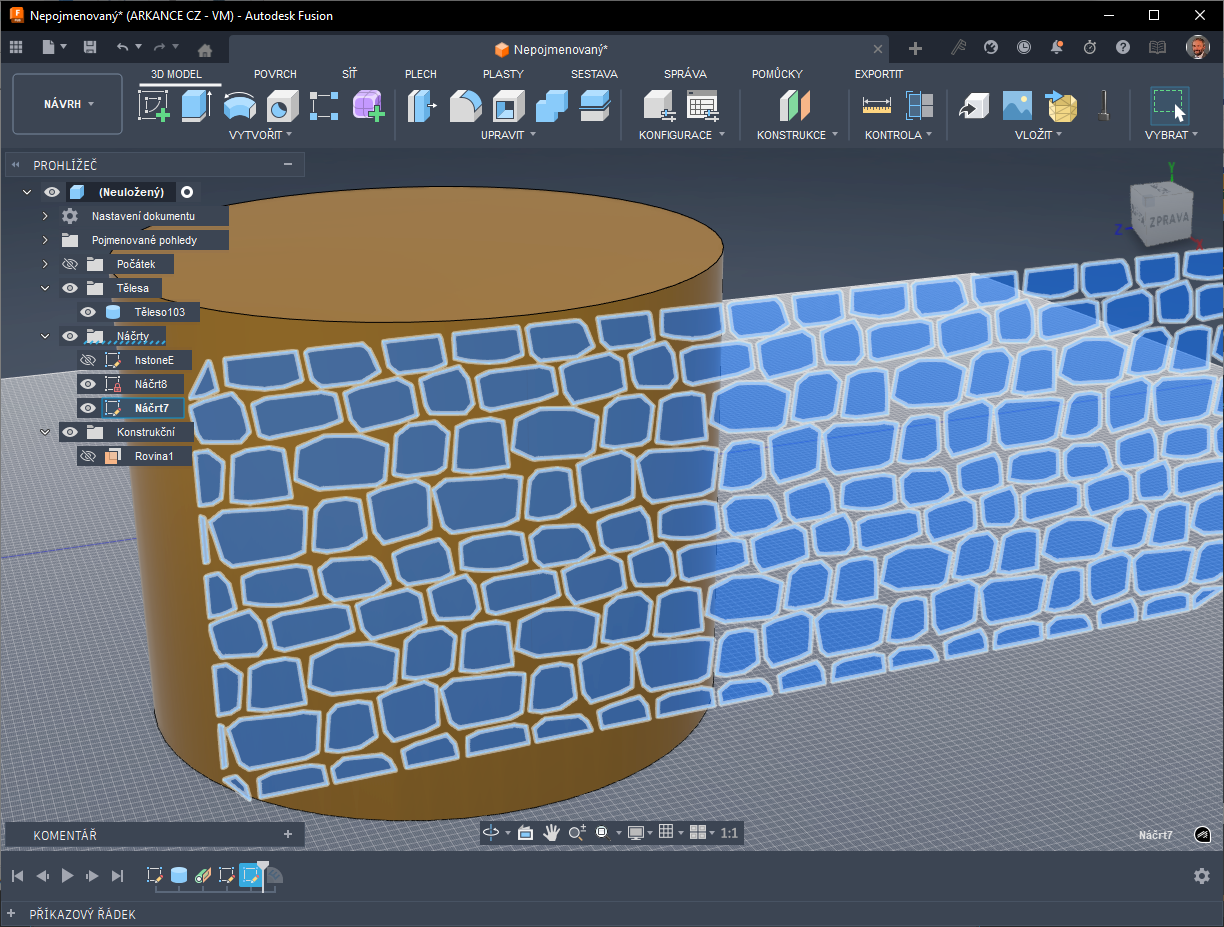
Task: Hide the Těleso103 body
Action: 88,312
